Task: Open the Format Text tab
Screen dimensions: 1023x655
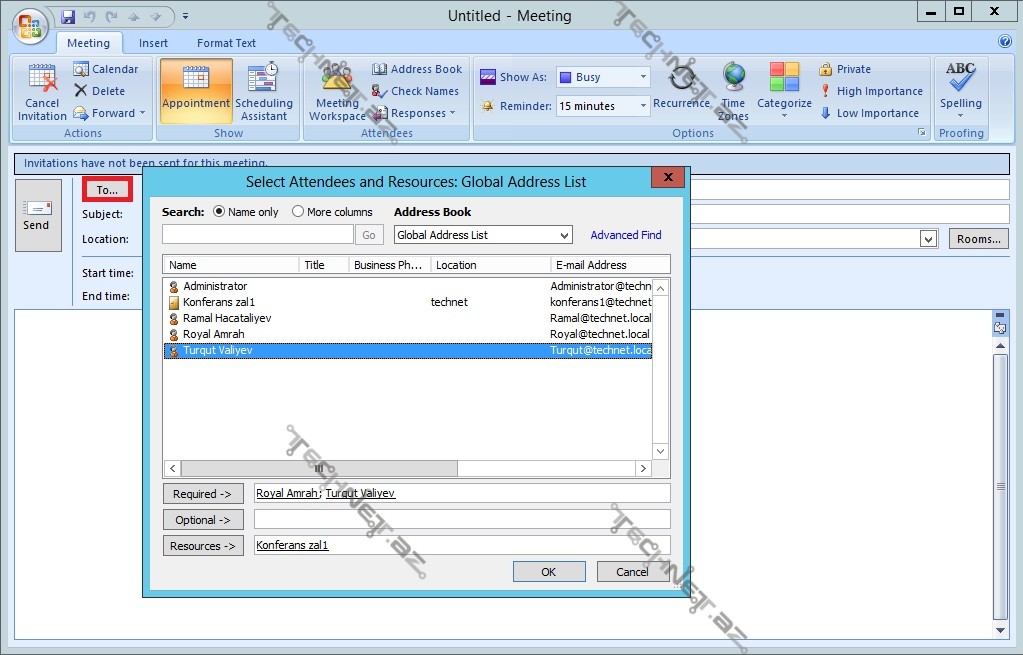Action: (226, 43)
